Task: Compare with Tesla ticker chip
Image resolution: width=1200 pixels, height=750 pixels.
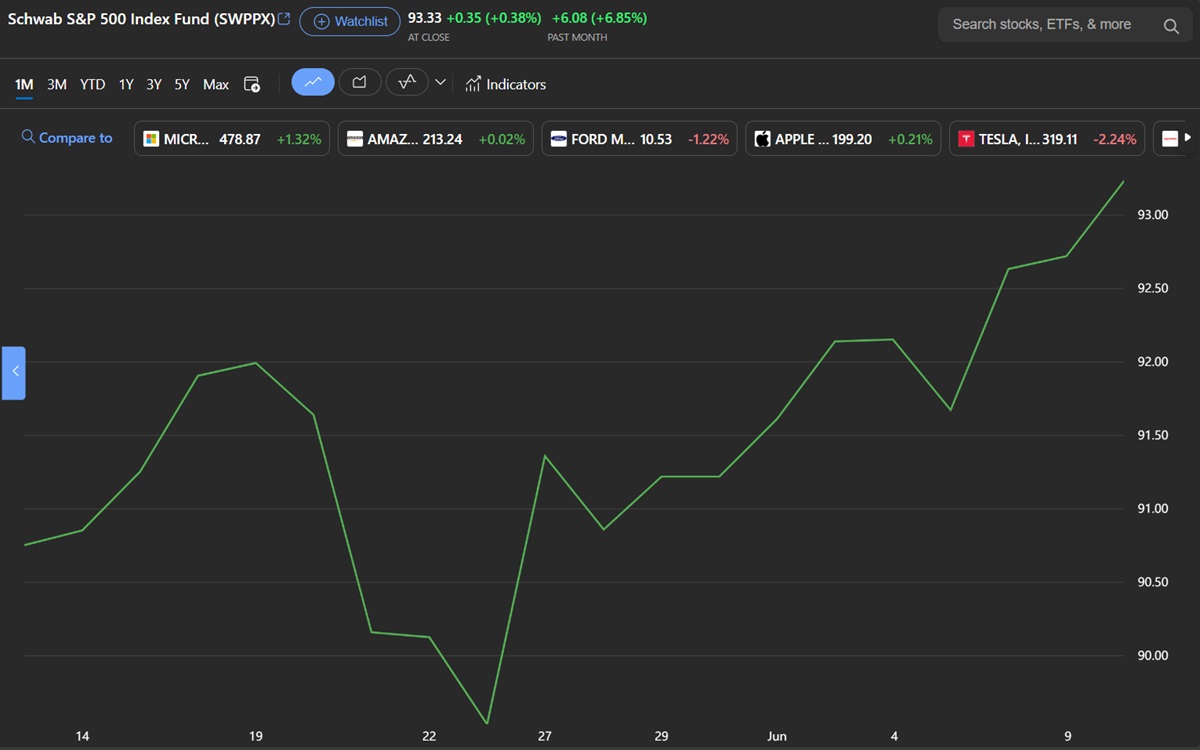Action: click(x=1047, y=139)
